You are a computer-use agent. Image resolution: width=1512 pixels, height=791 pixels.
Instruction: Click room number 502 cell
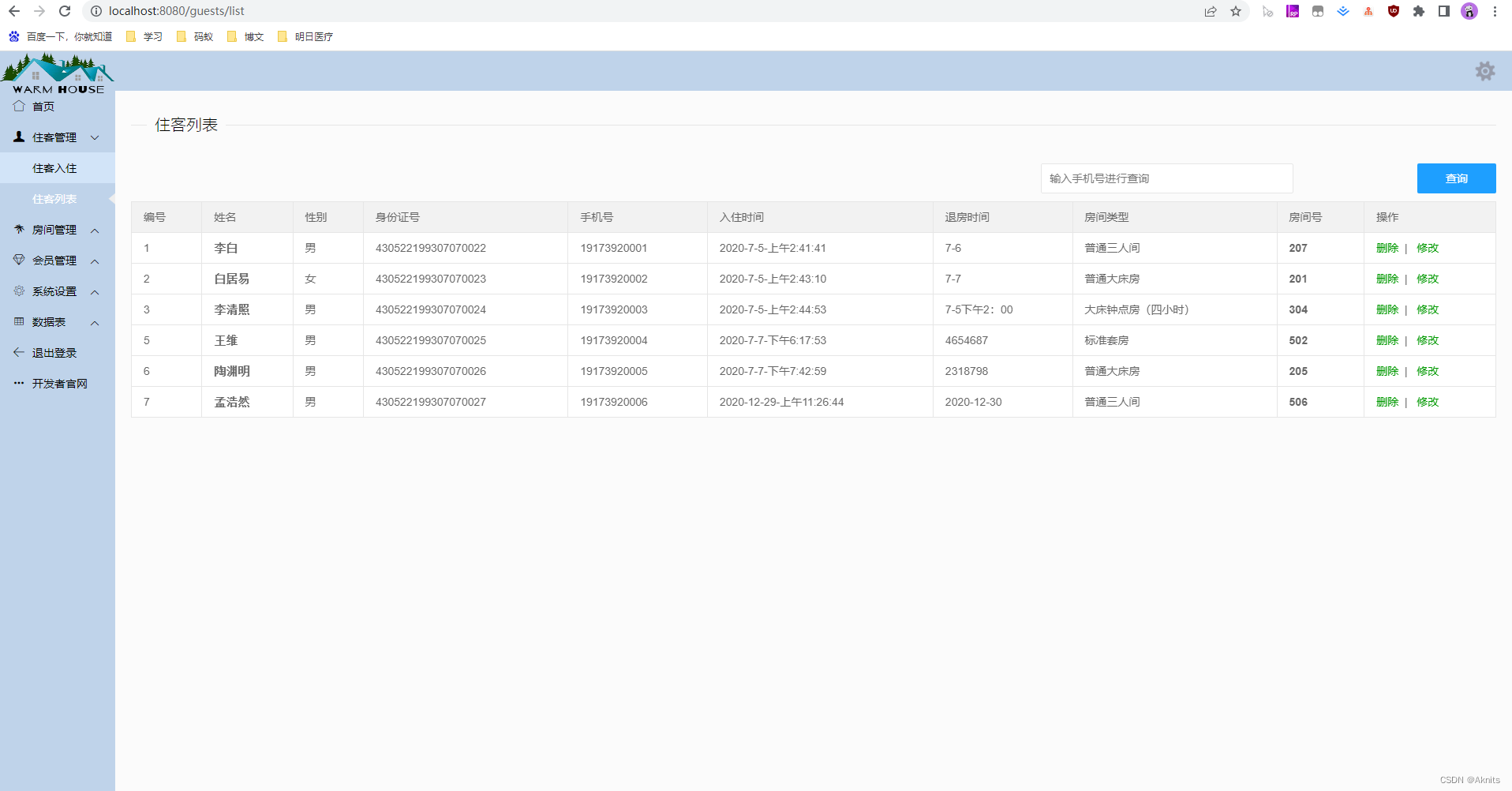1320,340
